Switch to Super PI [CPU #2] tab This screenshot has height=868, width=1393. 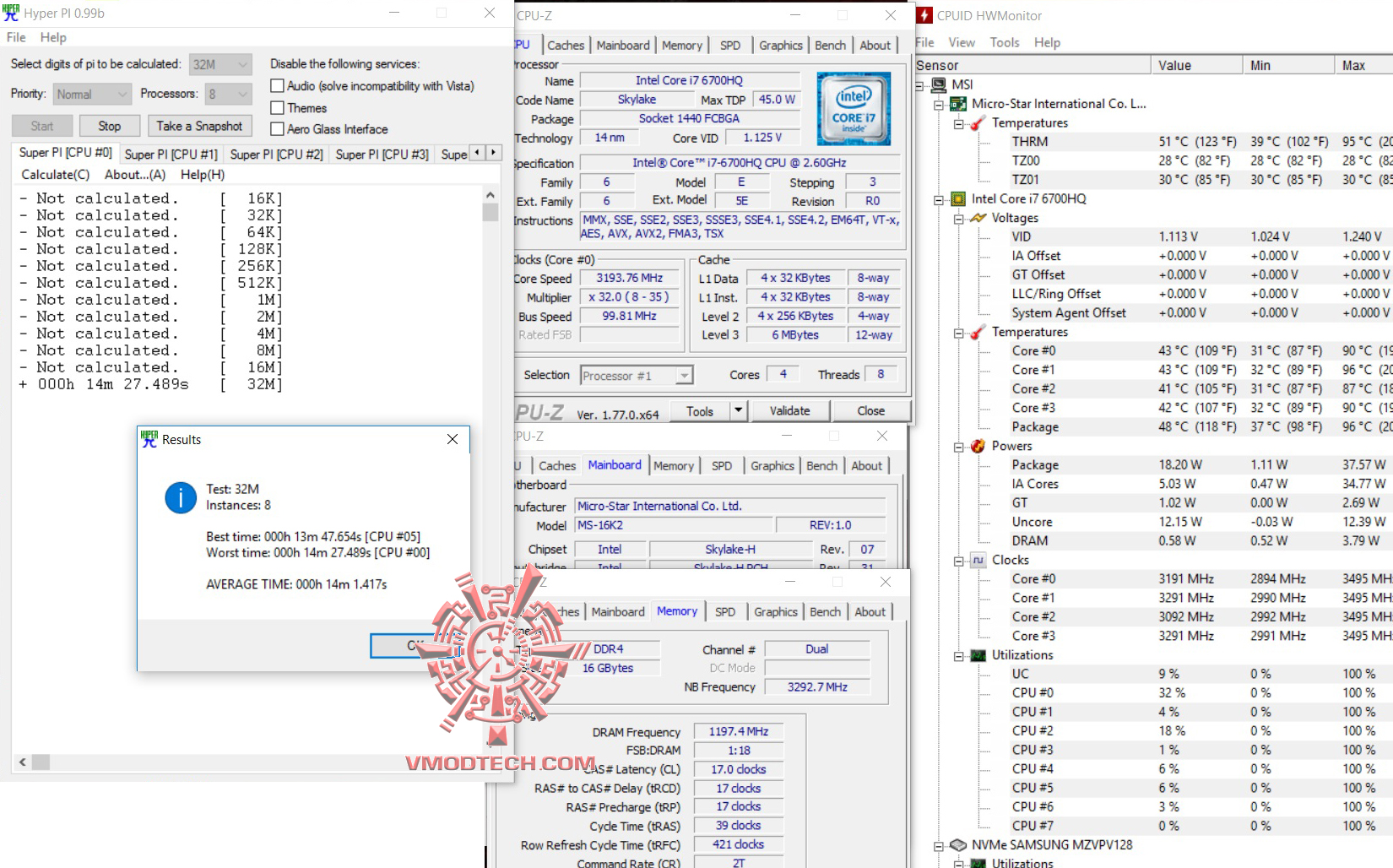tap(277, 155)
